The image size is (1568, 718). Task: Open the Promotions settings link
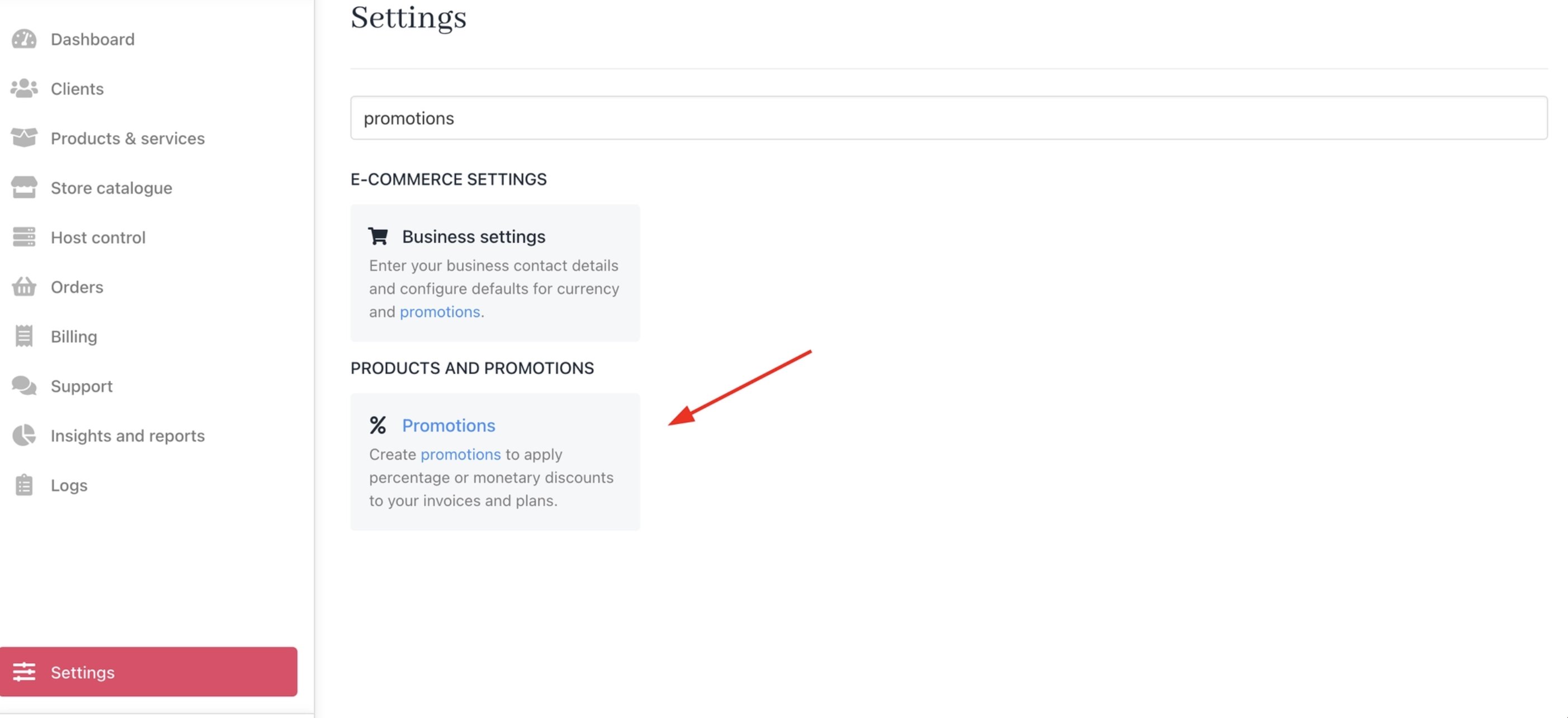coord(448,426)
